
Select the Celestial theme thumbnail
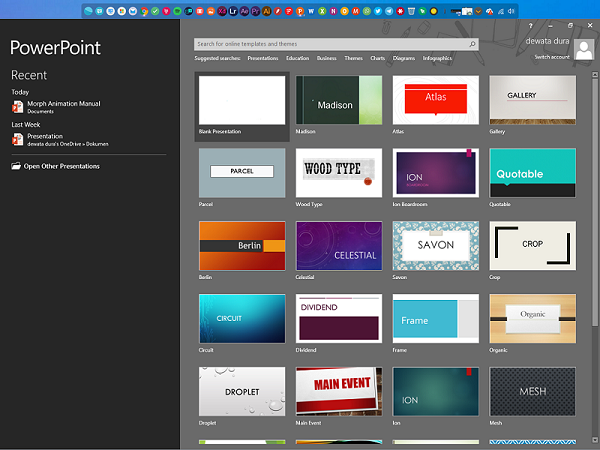338,246
